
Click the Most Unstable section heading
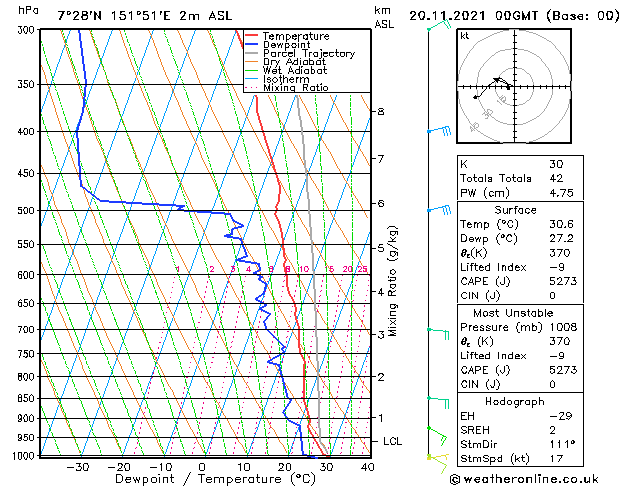[513, 313]
